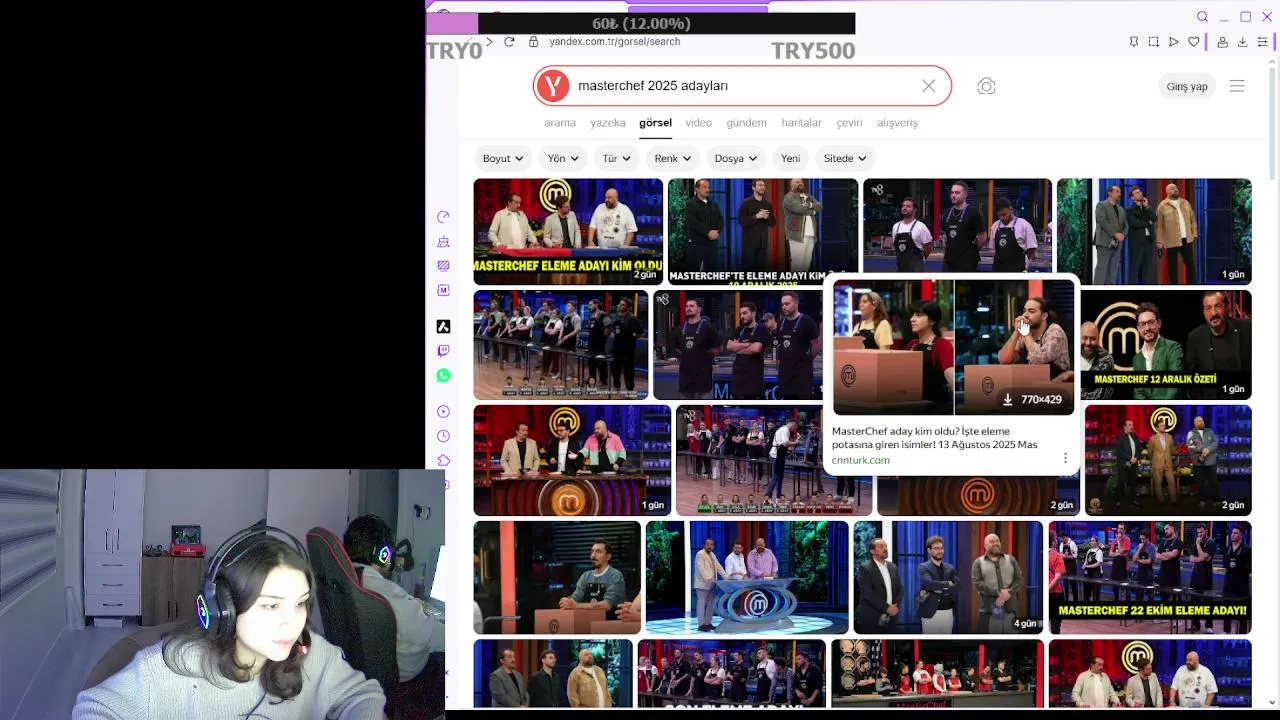Open the enlarged cardboard box preview image
This screenshot has width=1280, height=720.
[953, 347]
